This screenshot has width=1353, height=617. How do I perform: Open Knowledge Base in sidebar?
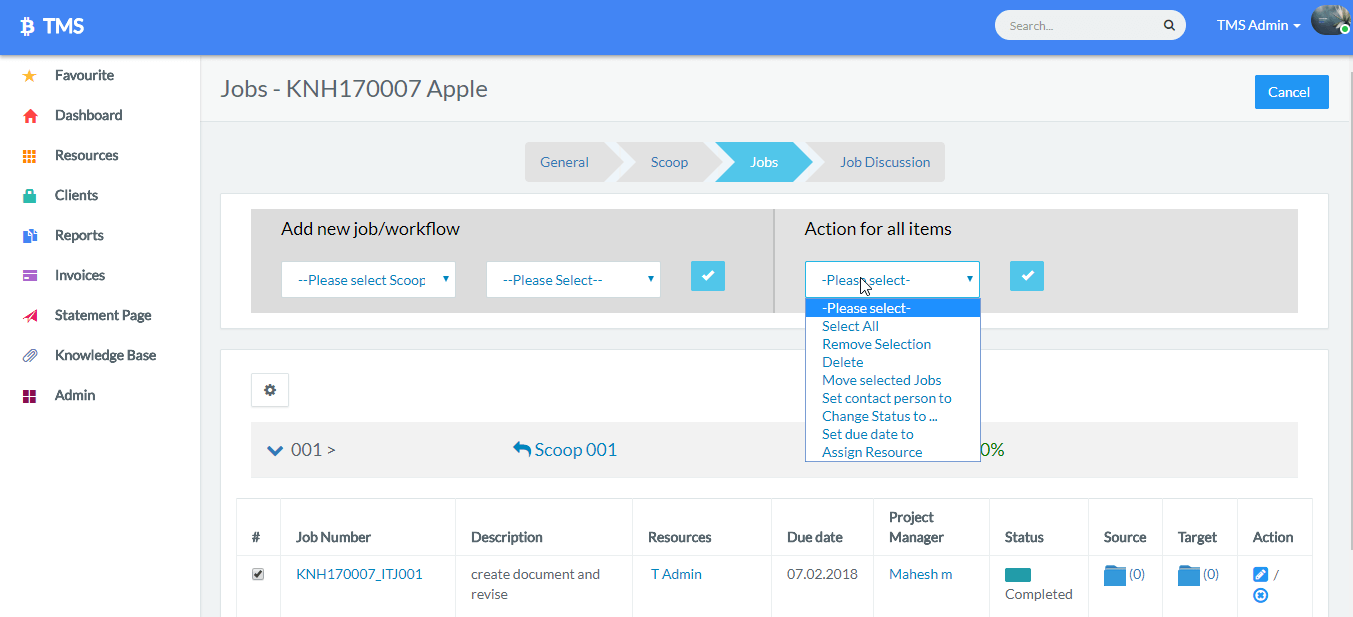click(105, 355)
